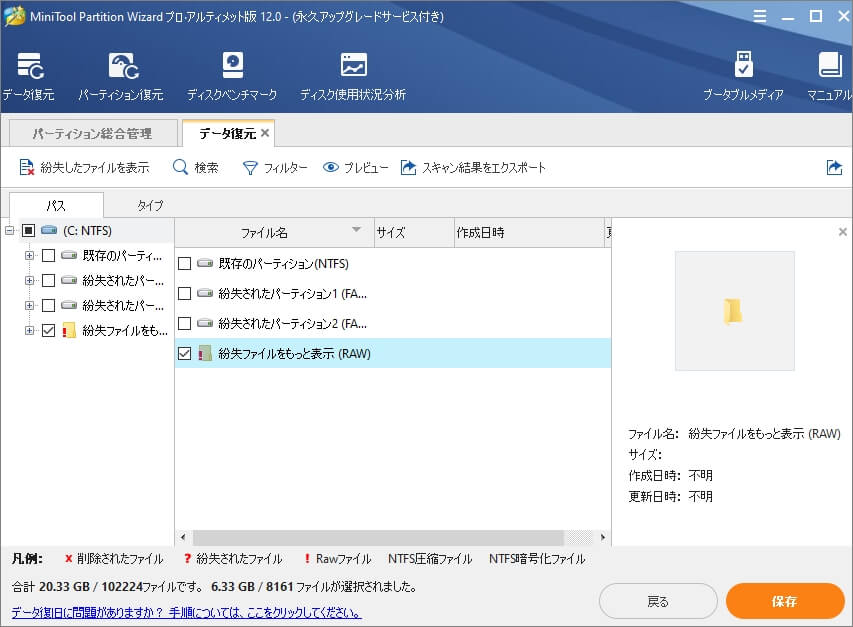853x627 pixels.
Task: Open the ブータブルメディア builder
Action: pyautogui.click(x=743, y=76)
